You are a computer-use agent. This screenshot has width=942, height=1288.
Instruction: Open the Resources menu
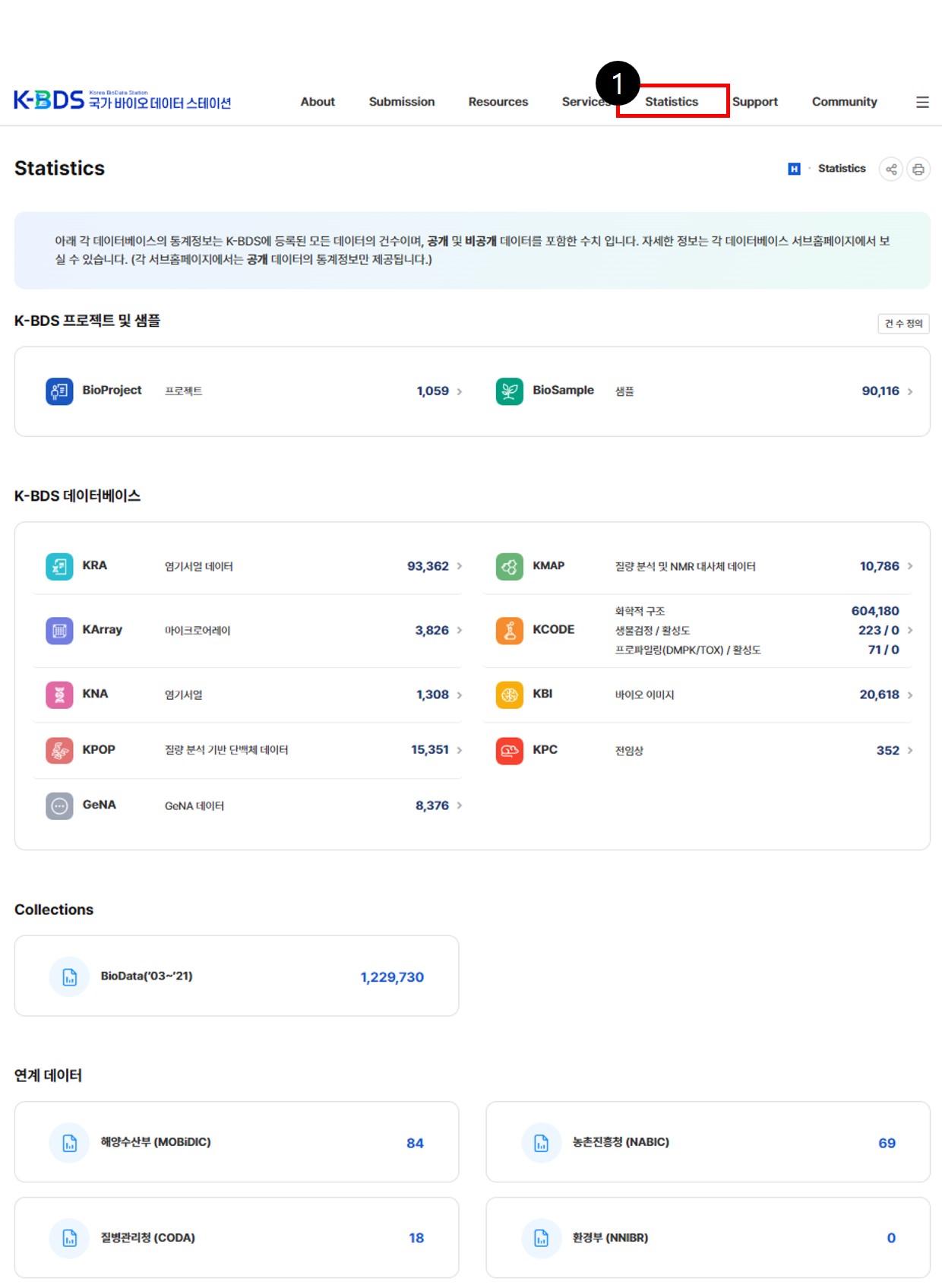point(498,102)
